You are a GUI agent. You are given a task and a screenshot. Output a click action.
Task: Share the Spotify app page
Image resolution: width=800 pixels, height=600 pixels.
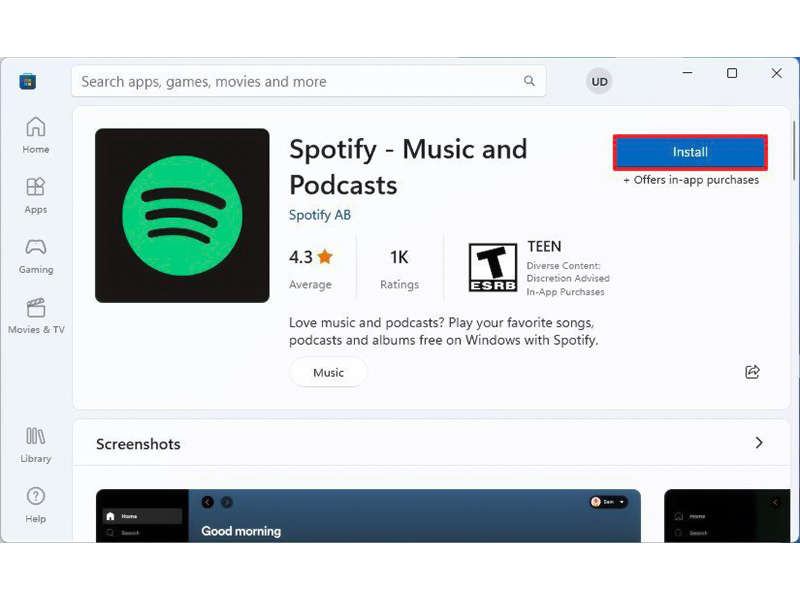[753, 372]
